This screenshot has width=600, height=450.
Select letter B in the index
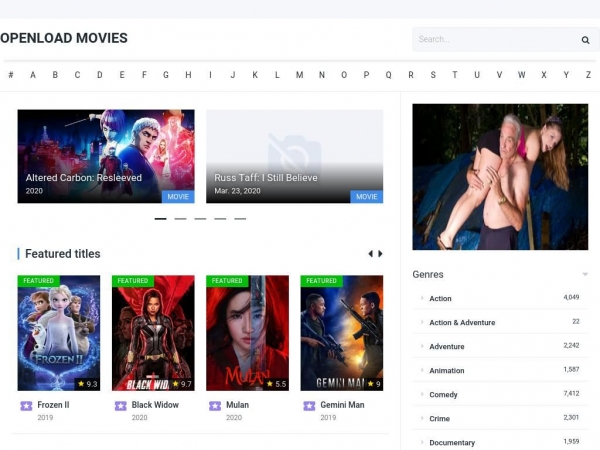click(x=55, y=75)
